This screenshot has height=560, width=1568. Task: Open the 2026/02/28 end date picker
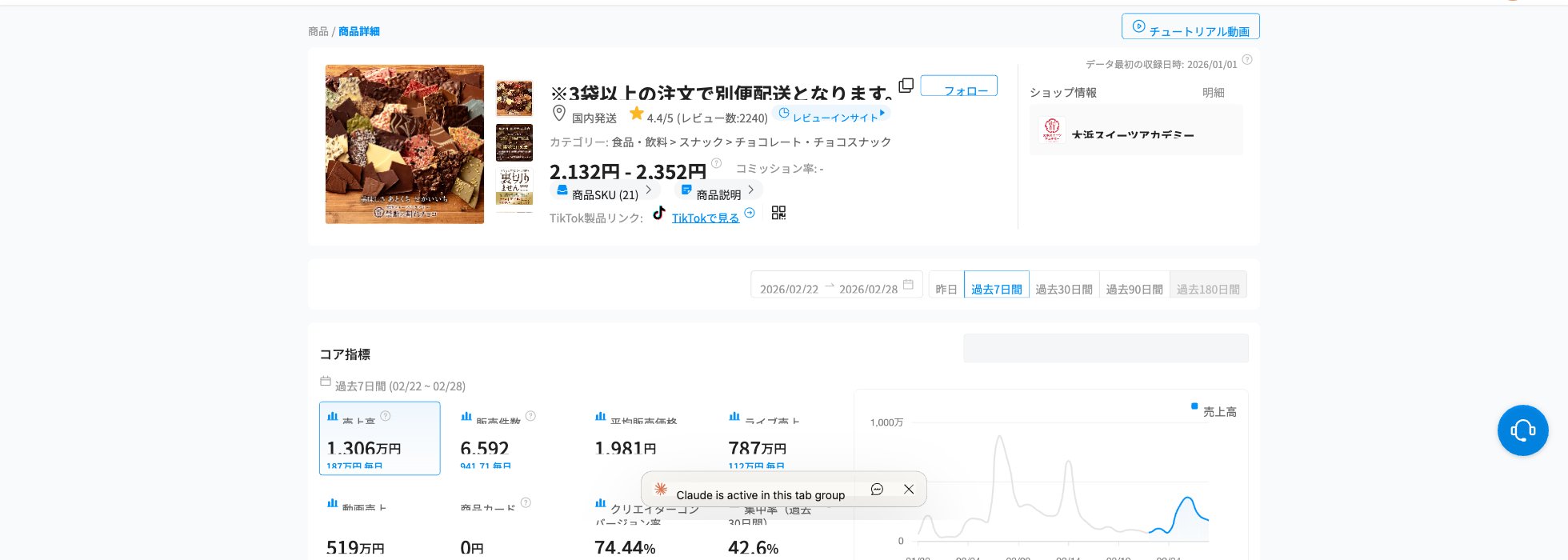868,288
